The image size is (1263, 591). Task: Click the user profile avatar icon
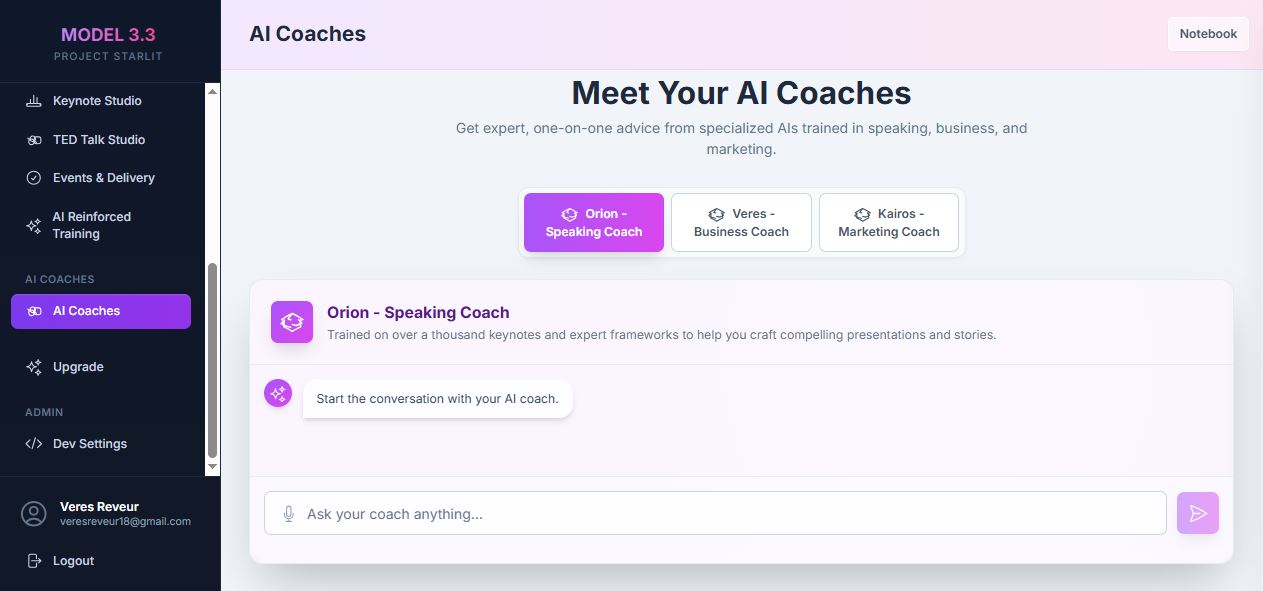pos(34,514)
